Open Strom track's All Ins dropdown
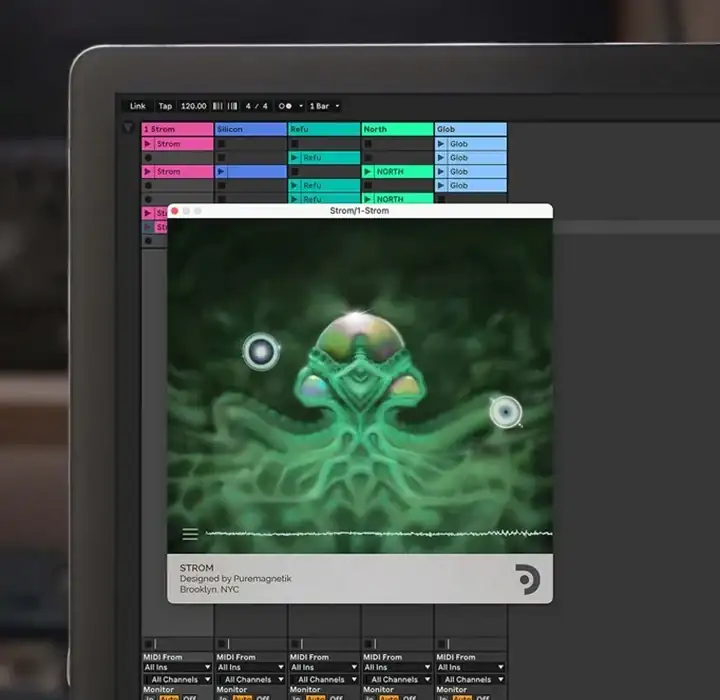The height and width of the screenshot is (700, 720). pos(177,667)
